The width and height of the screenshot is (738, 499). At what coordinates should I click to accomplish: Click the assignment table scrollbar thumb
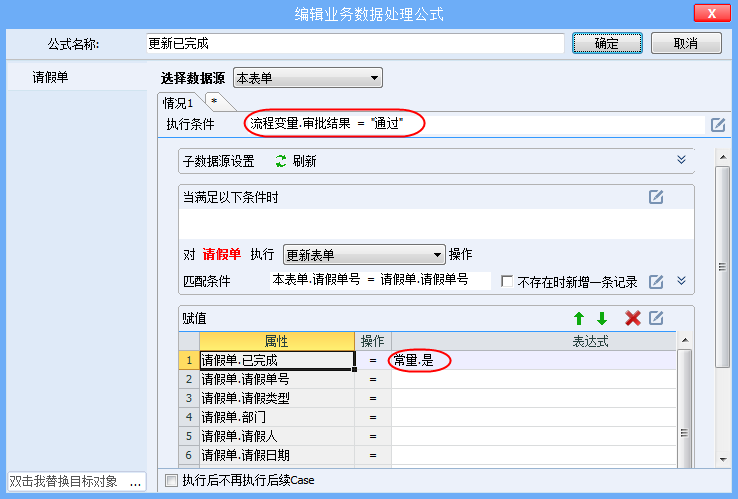[684, 409]
